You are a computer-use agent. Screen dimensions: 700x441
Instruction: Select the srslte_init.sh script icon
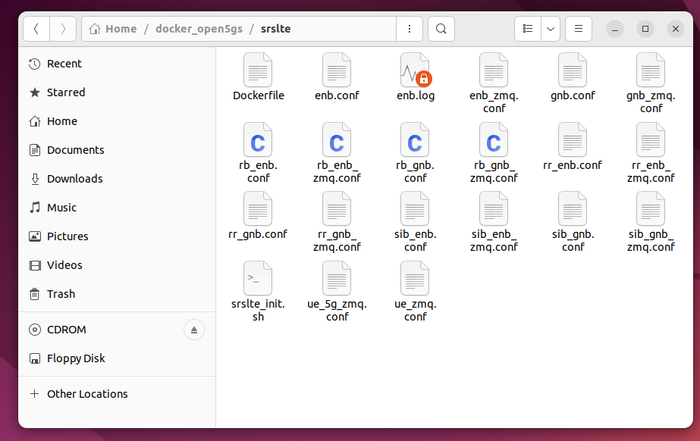coord(258,278)
